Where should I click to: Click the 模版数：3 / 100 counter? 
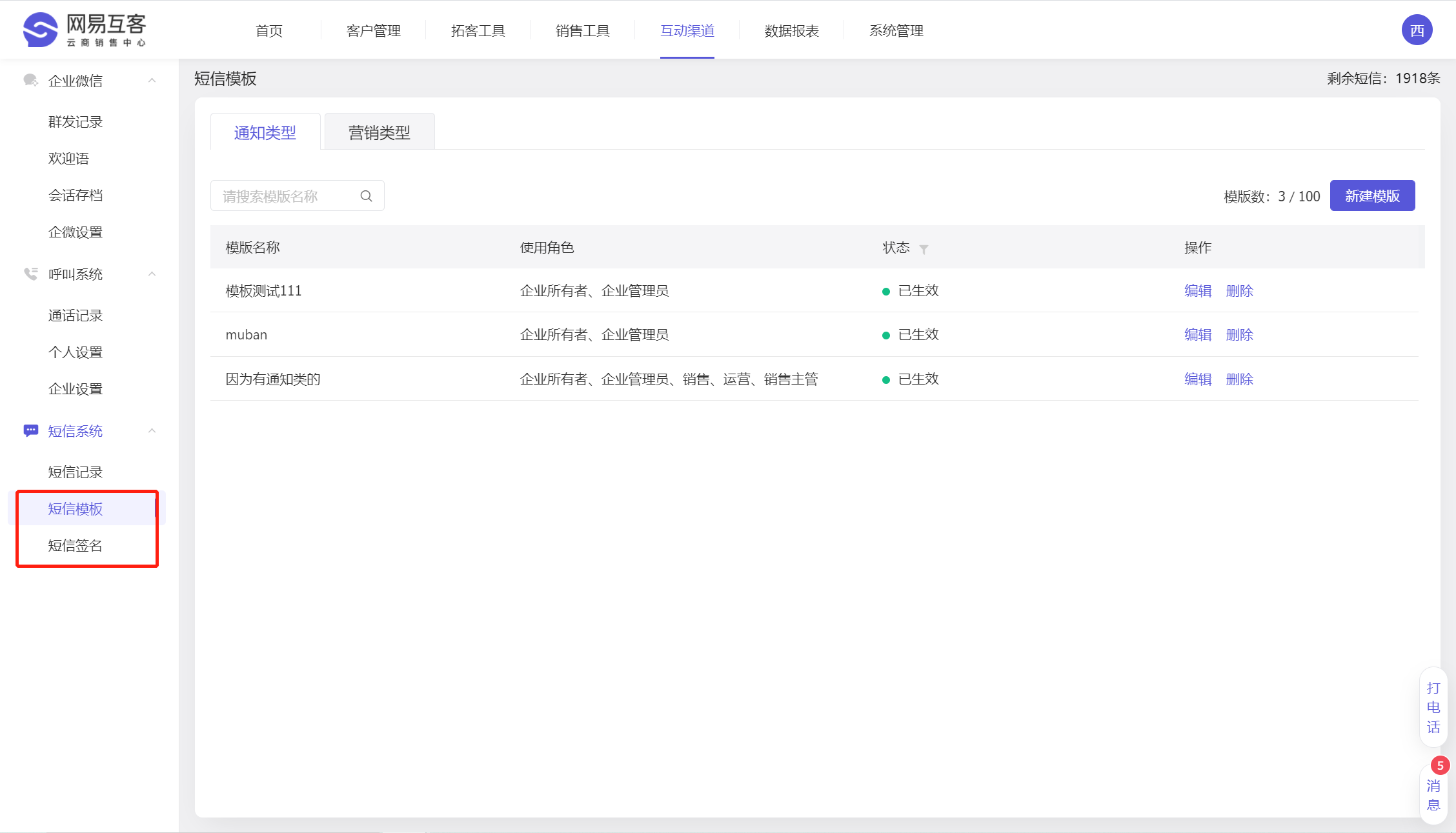pyautogui.click(x=1271, y=196)
